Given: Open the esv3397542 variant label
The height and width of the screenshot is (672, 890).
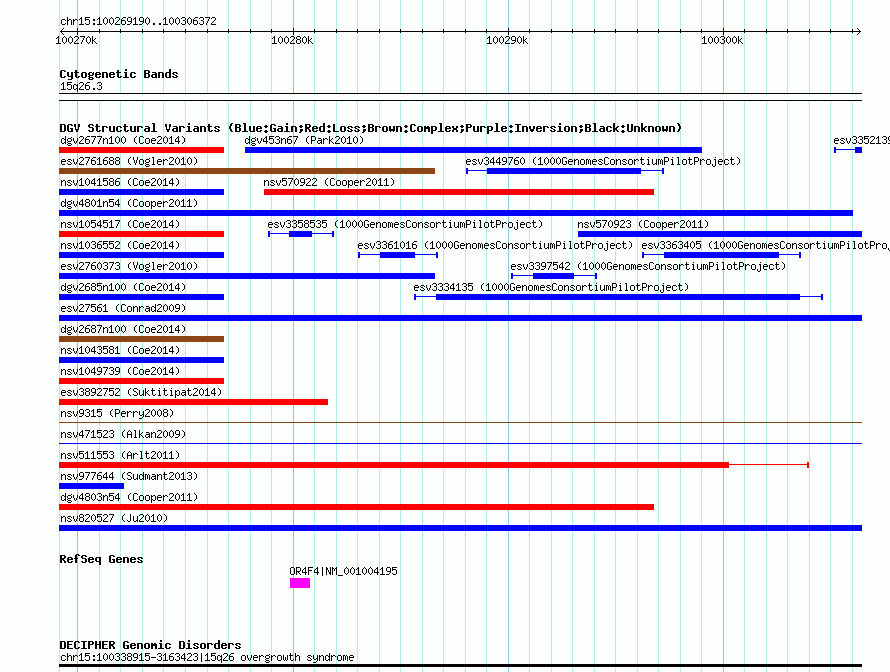Looking at the screenshot, I should tap(648, 266).
